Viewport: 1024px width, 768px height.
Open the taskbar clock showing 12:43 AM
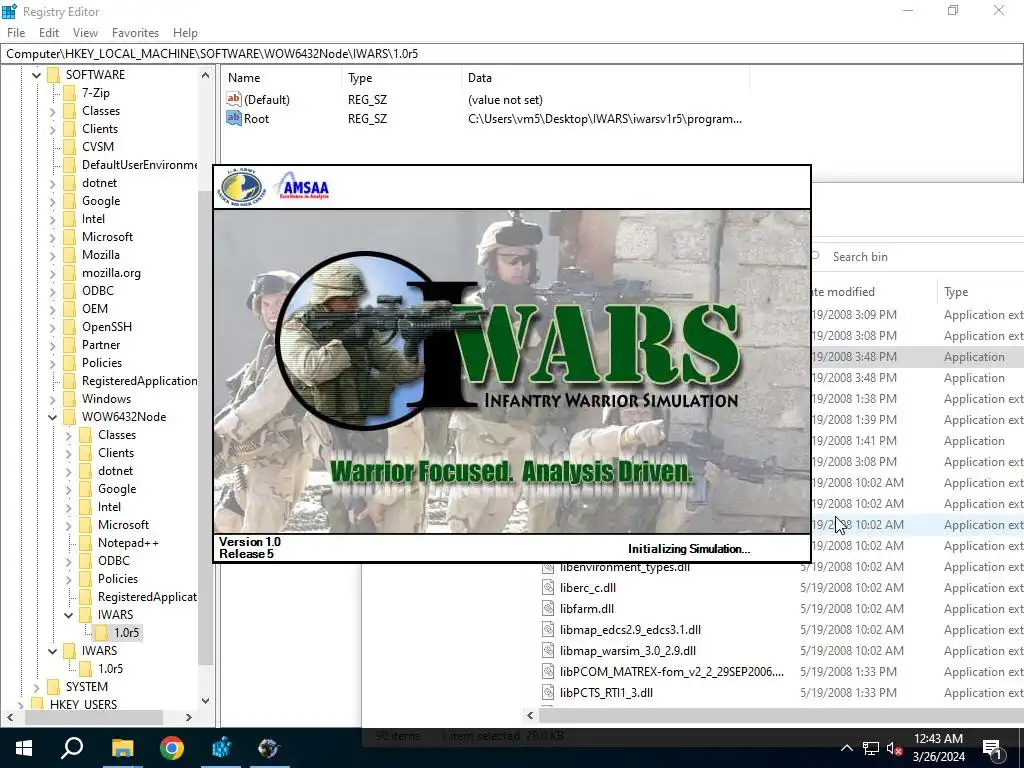pos(938,748)
